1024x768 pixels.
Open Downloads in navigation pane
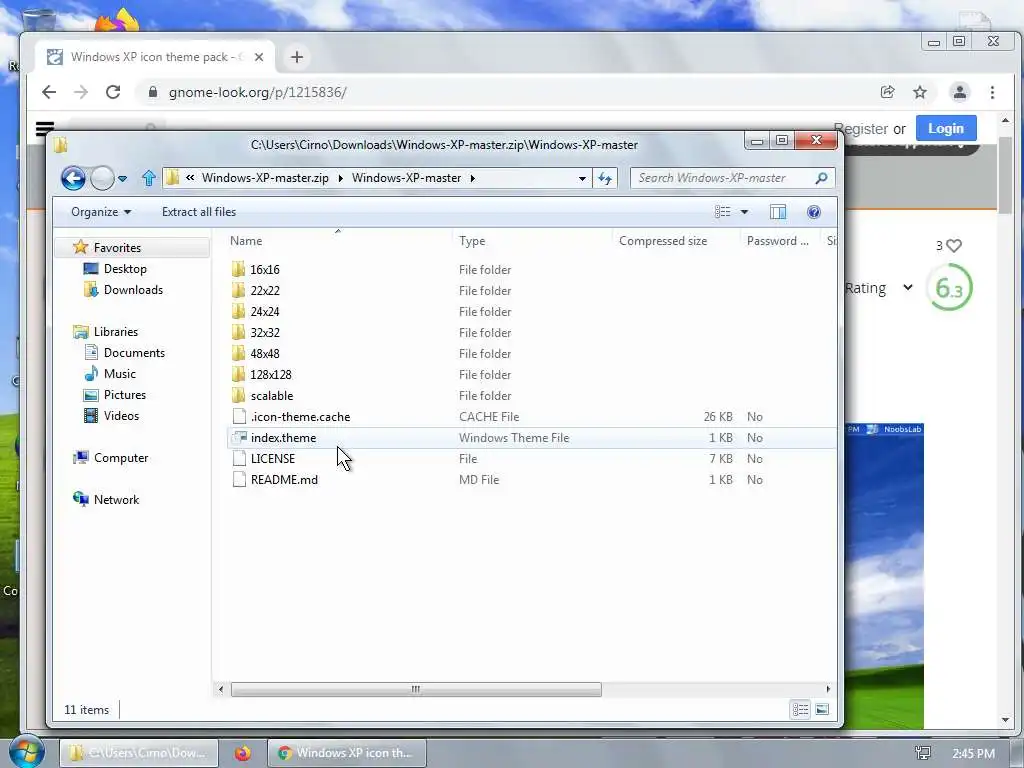(x=133, y=289)
